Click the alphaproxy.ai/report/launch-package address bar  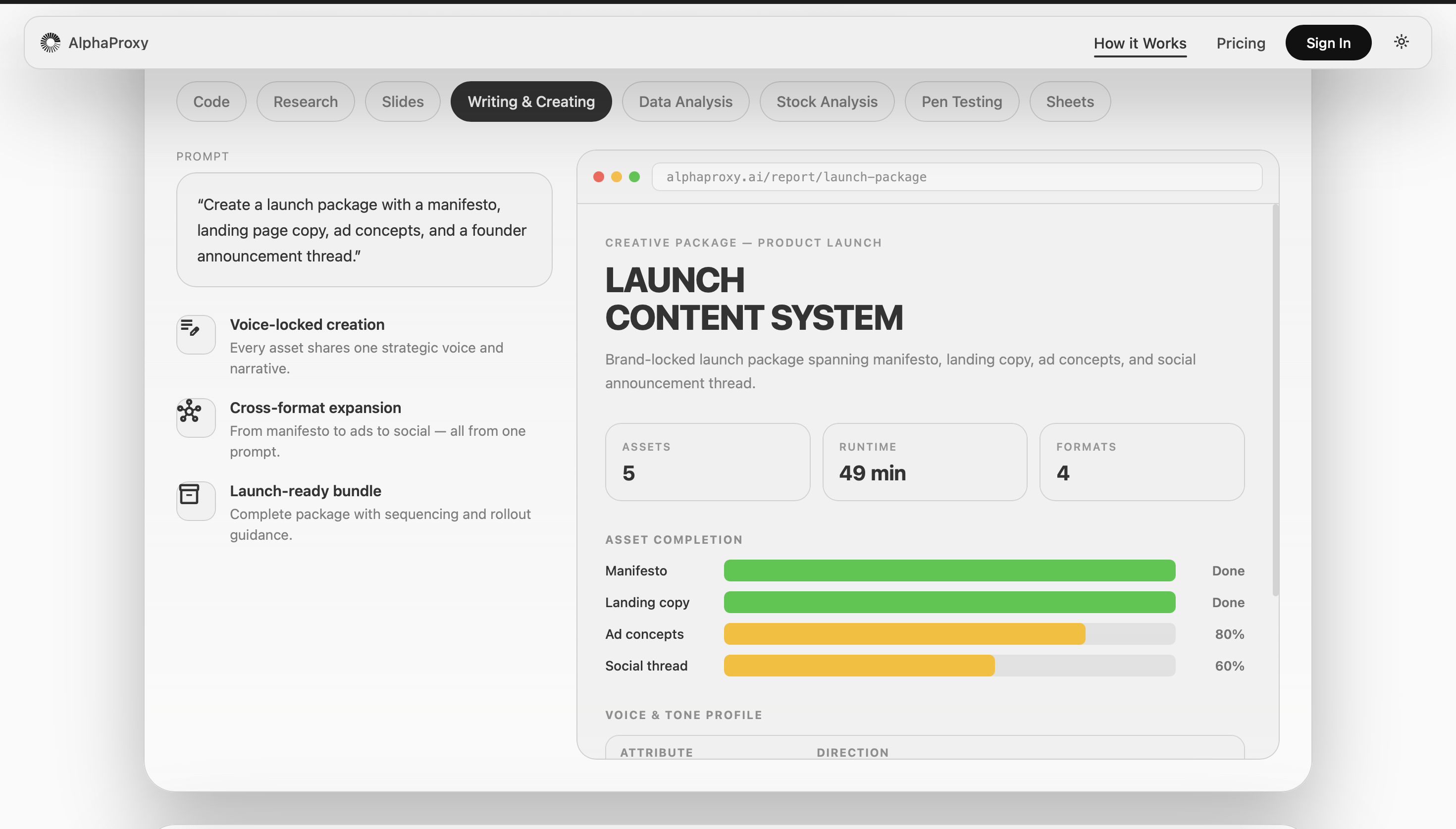(956, 177)
